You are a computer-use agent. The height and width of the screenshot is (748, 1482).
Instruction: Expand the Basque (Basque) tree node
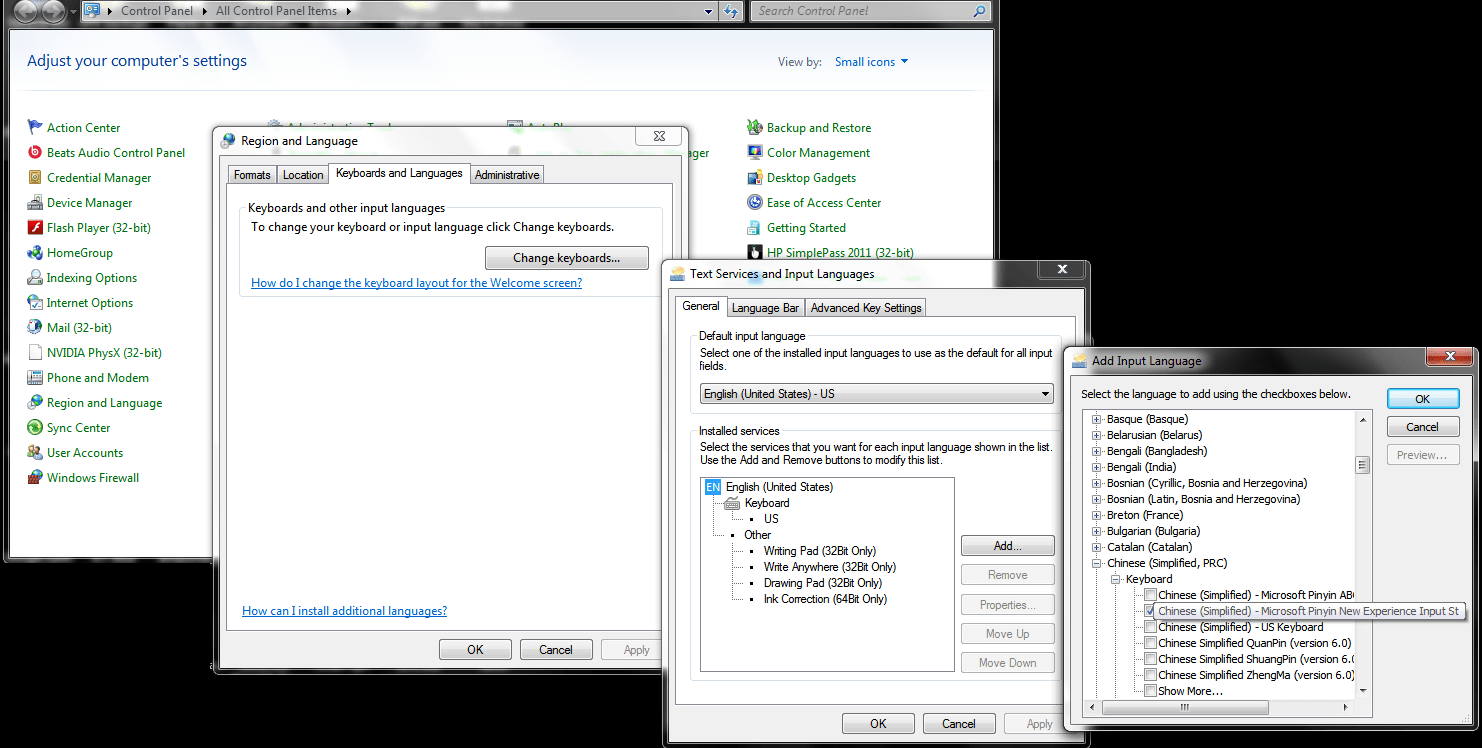click(1097, 419)
